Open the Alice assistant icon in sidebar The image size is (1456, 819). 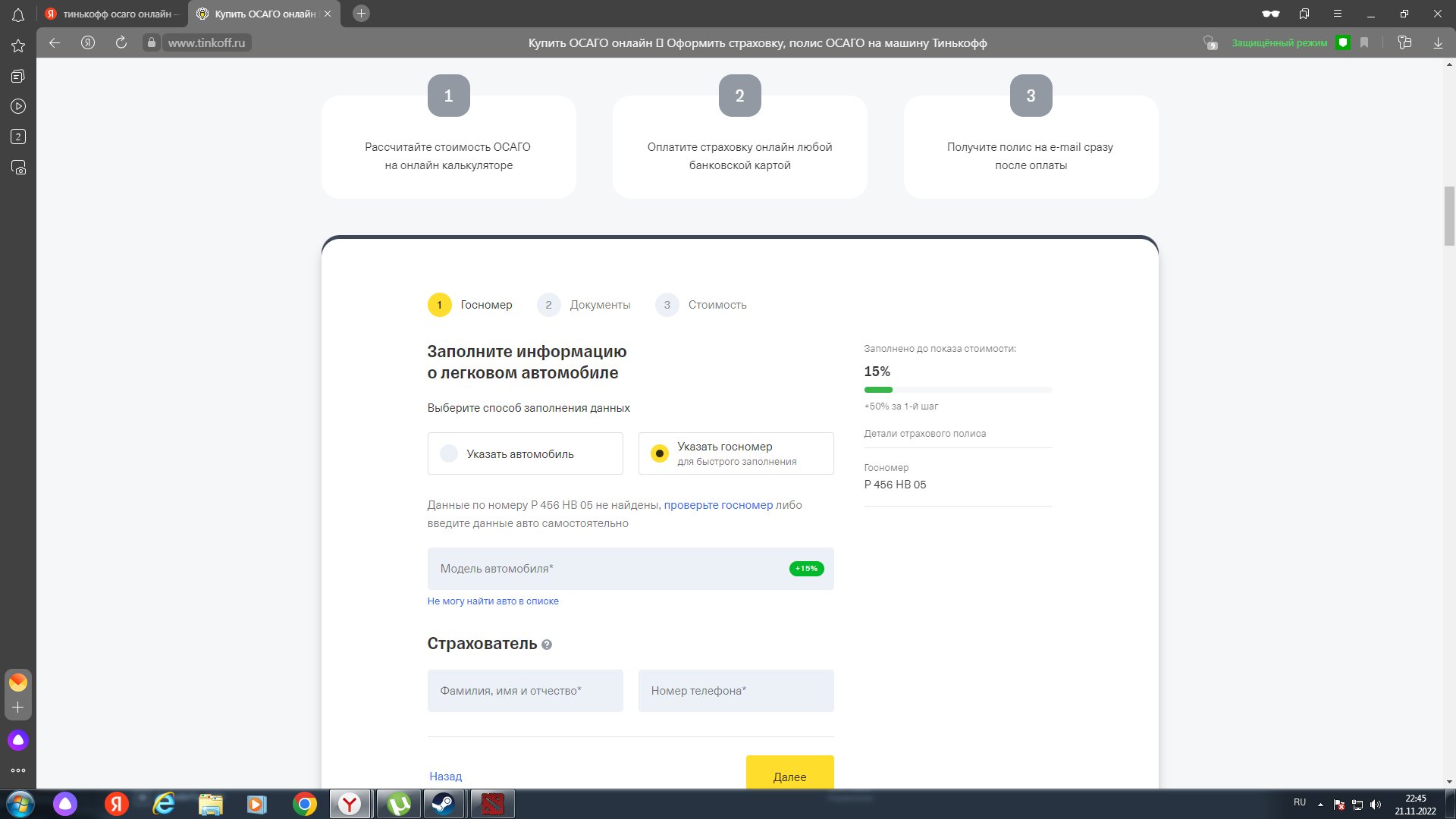[x=18, y=740]
